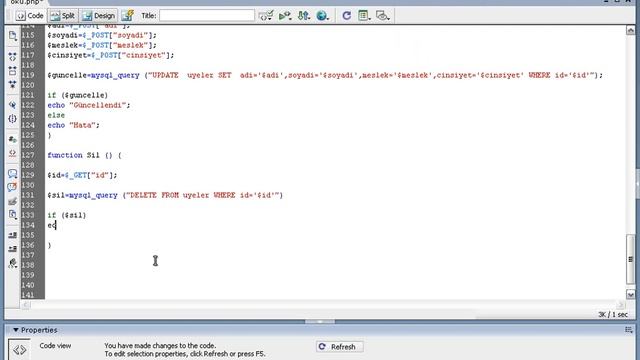640x360 pixels.
Task: Click the Outdent Code icon
Action: 13,249
